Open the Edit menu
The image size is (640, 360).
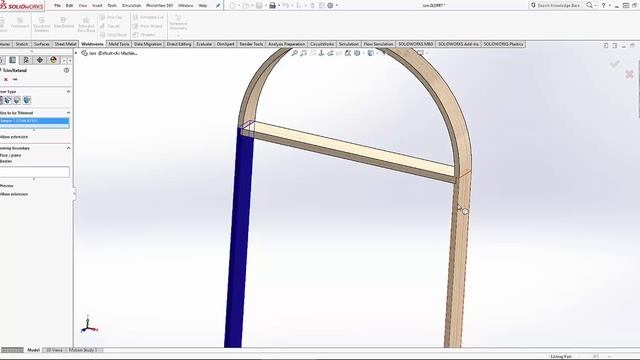click(69, 6)
